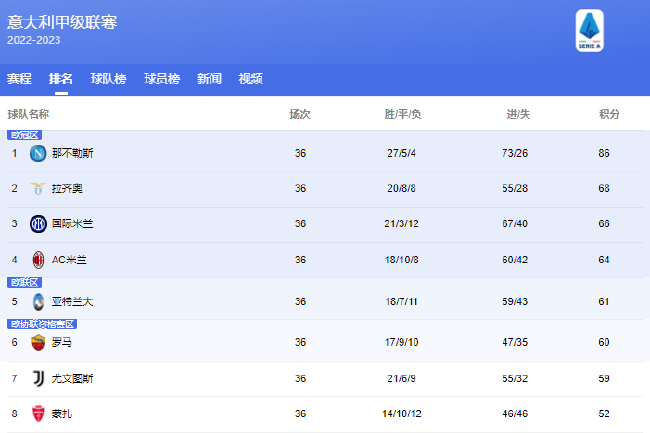Open the 球员榜 player stats tab
The image size is (650, 433).
[x=161, y=79]
